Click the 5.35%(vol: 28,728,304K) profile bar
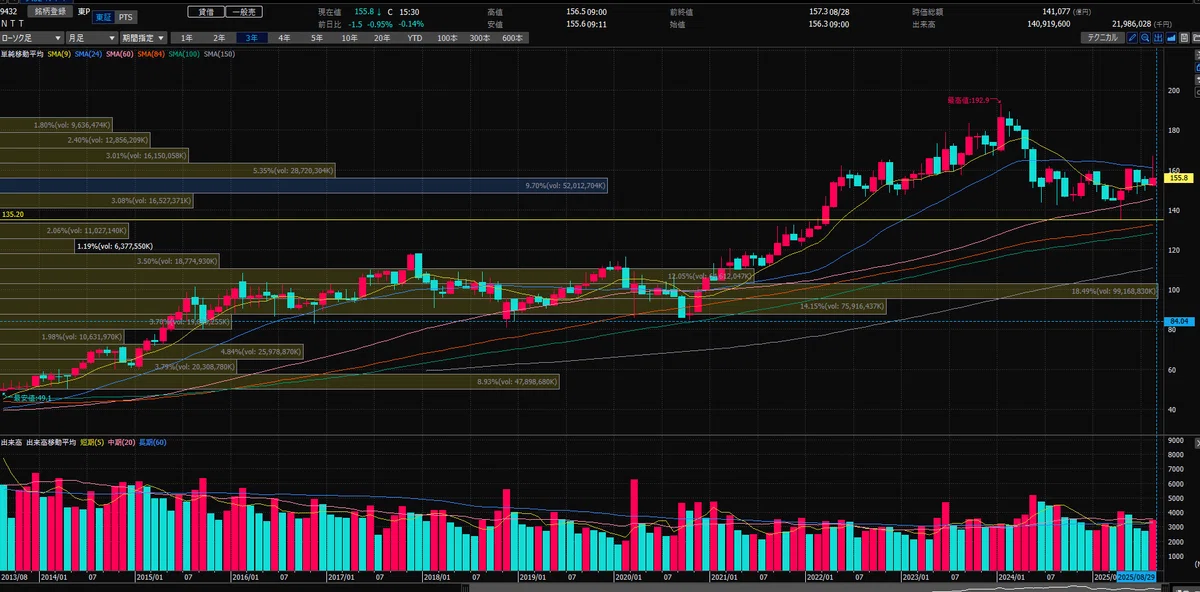1200x592 pixels. point(166,171)
